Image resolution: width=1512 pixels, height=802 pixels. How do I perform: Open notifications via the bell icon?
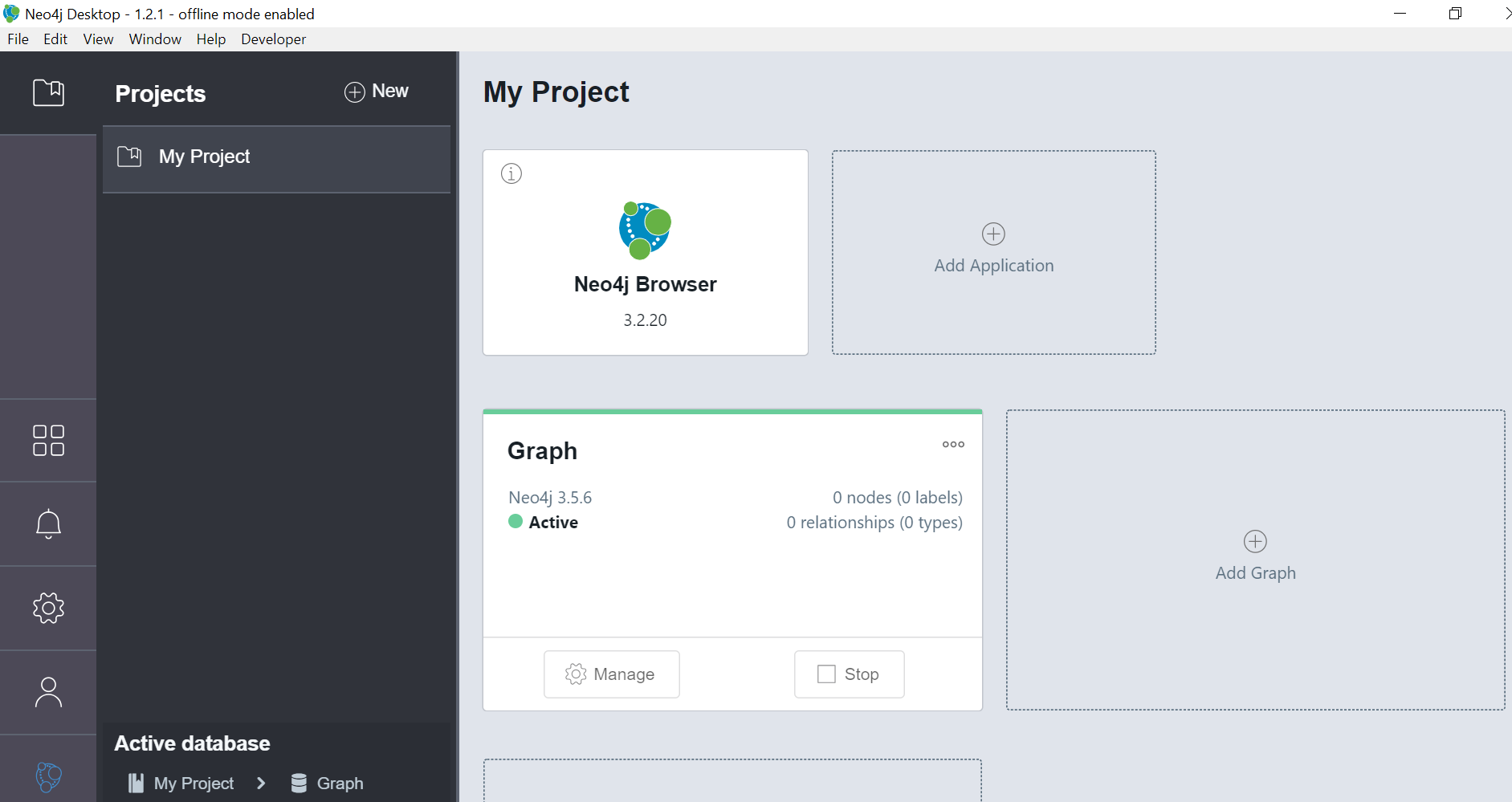click(x=48, y=523)
